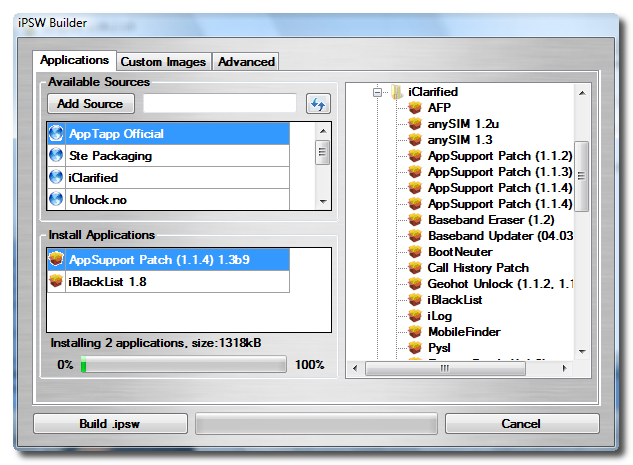Viewport: 633px width, 465px height.
Task: Select the Unlock.no source
Action: pos(169,199)
